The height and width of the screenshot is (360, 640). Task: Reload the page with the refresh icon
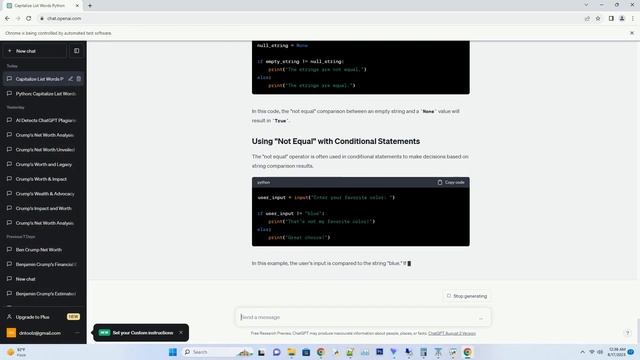tap(29, 18)
